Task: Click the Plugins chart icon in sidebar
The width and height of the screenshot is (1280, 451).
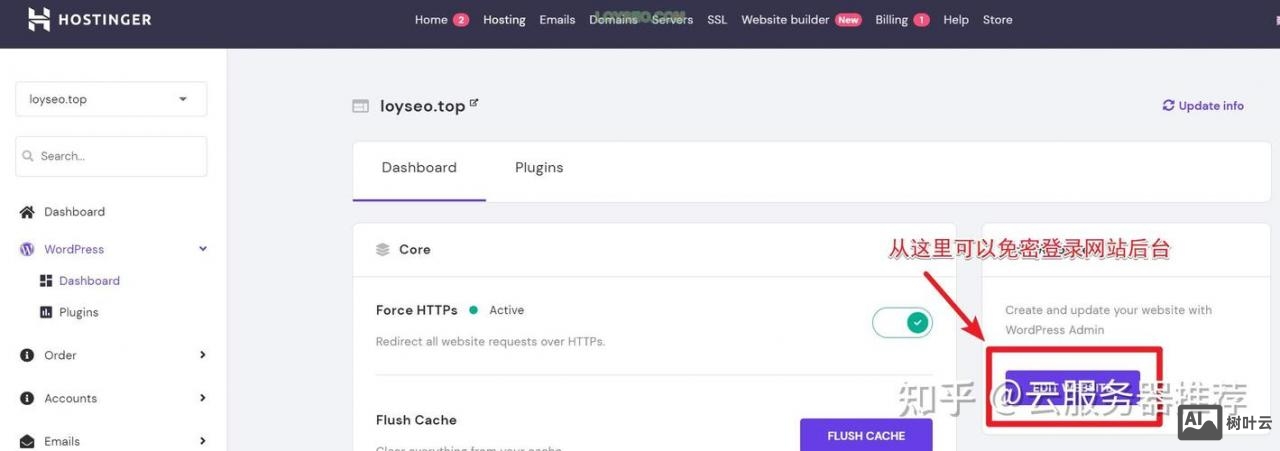Action: [x=46, y=312]
